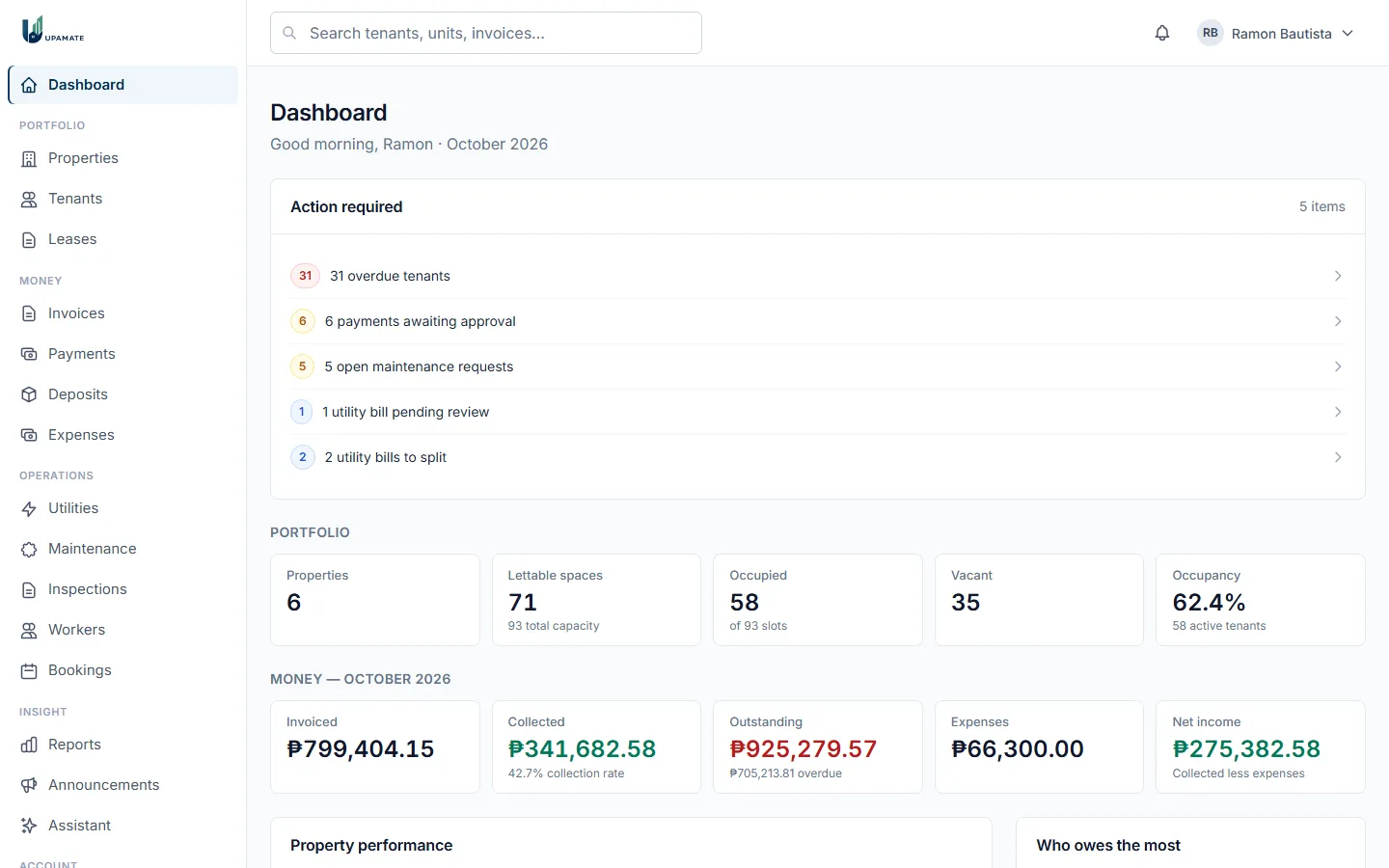Expand open maintenance requests chevron
This screenshot has height=868, width=1389.
tap(1338, 366)
